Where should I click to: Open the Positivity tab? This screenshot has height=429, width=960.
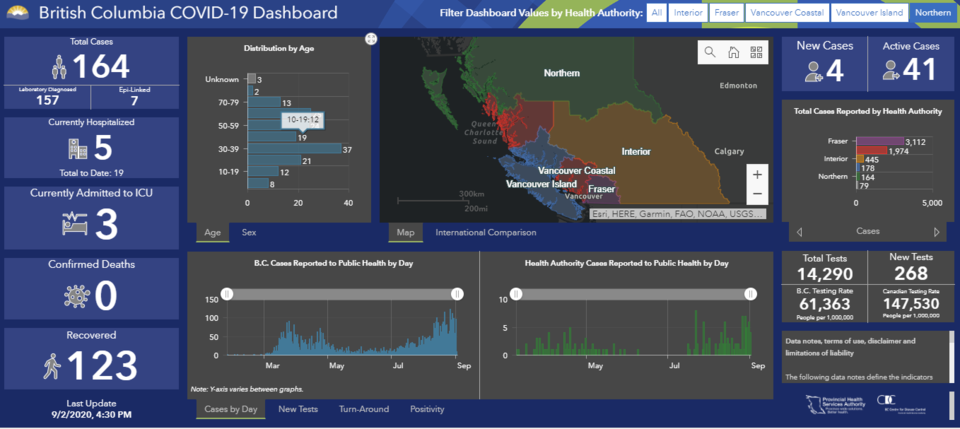(x=427, y=409)
